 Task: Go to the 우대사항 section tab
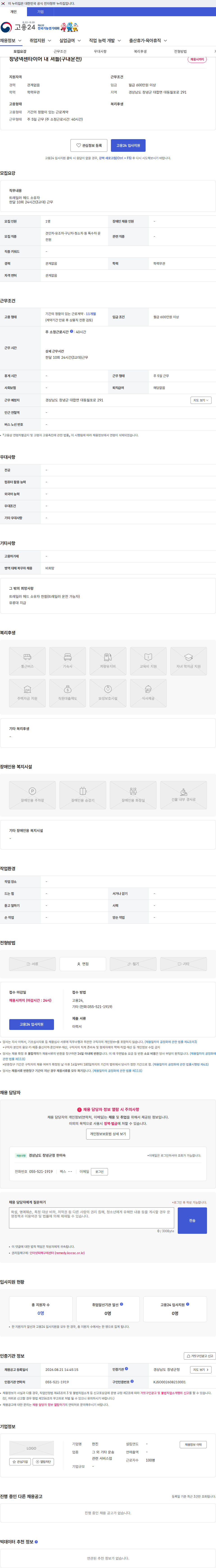(x=100, y=52)
